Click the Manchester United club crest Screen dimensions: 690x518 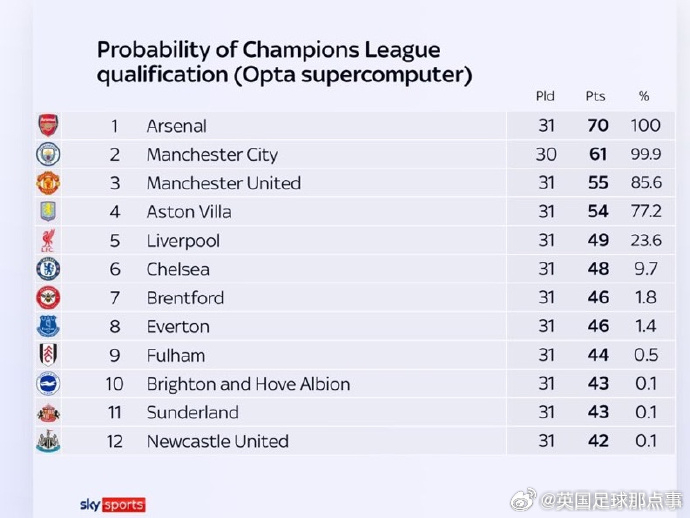[48, 183]
